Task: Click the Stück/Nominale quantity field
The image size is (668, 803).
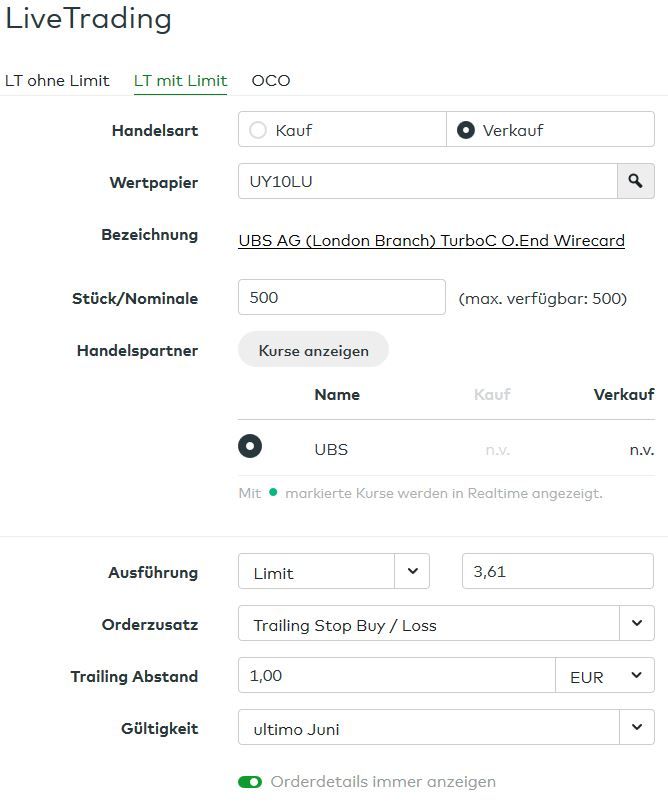Action: click(341, 297)
